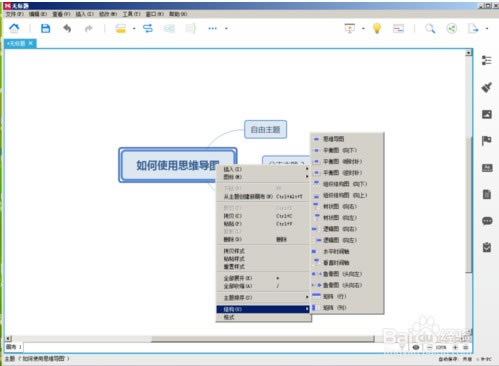Screen dimensions: 499x366
Task: Expand 插入 submenu in context menu
Action: point(264,169)
